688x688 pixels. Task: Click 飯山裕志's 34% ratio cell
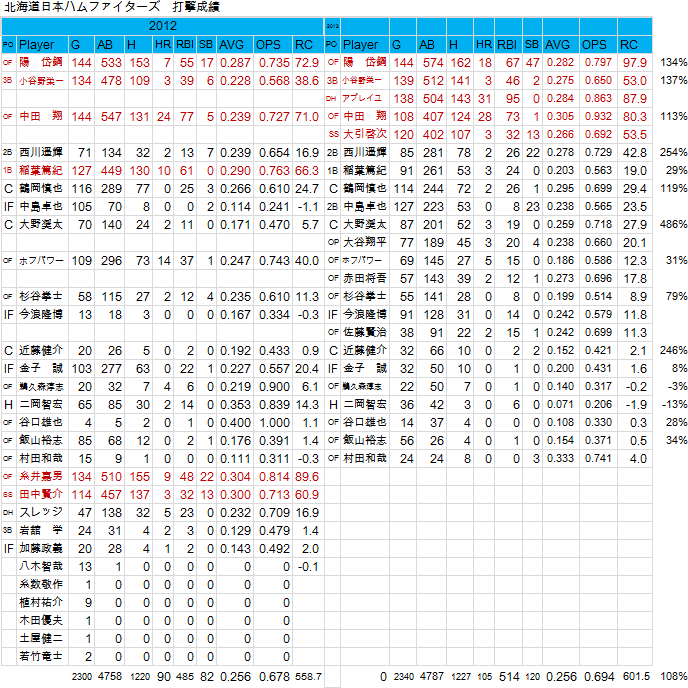(x=676, y=440)
